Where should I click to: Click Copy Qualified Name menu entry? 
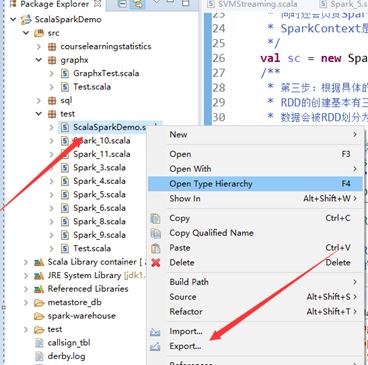click(x=255, y=233)
